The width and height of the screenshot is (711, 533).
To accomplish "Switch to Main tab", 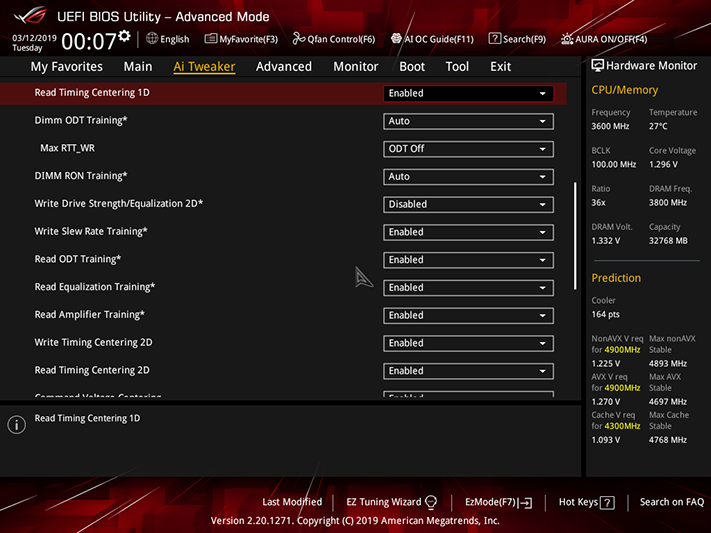I will 138,67.
